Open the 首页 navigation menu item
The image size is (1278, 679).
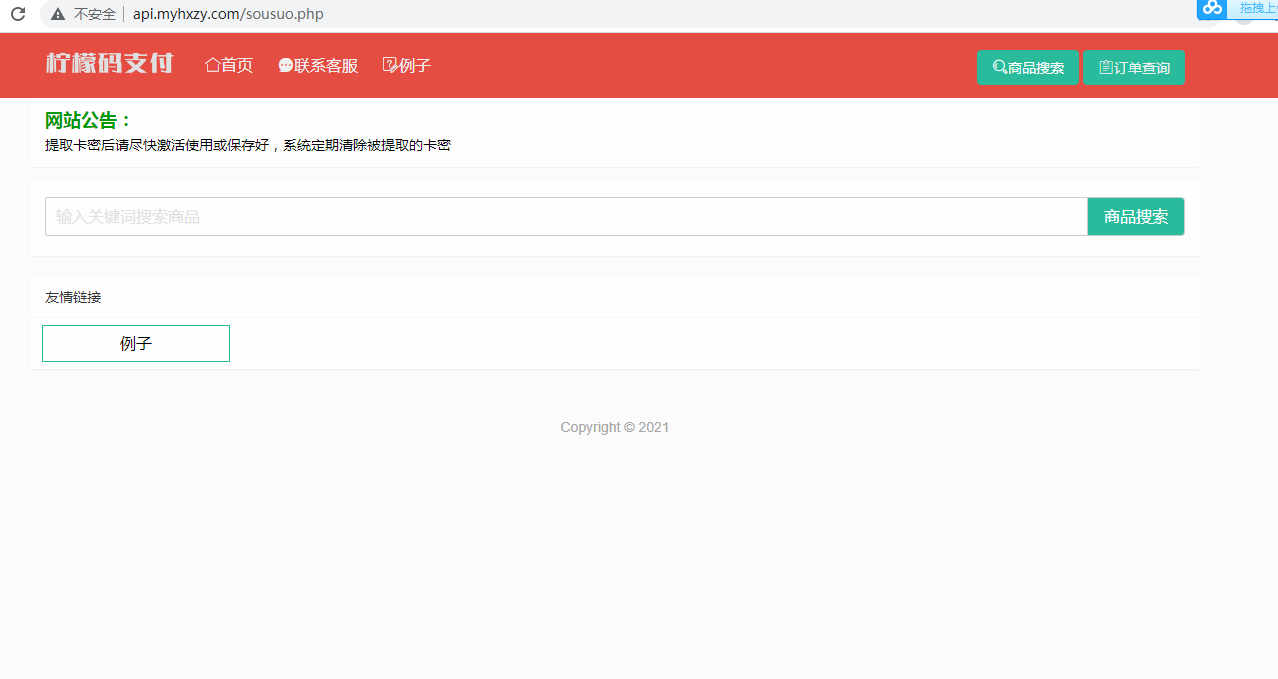point(237,66)
